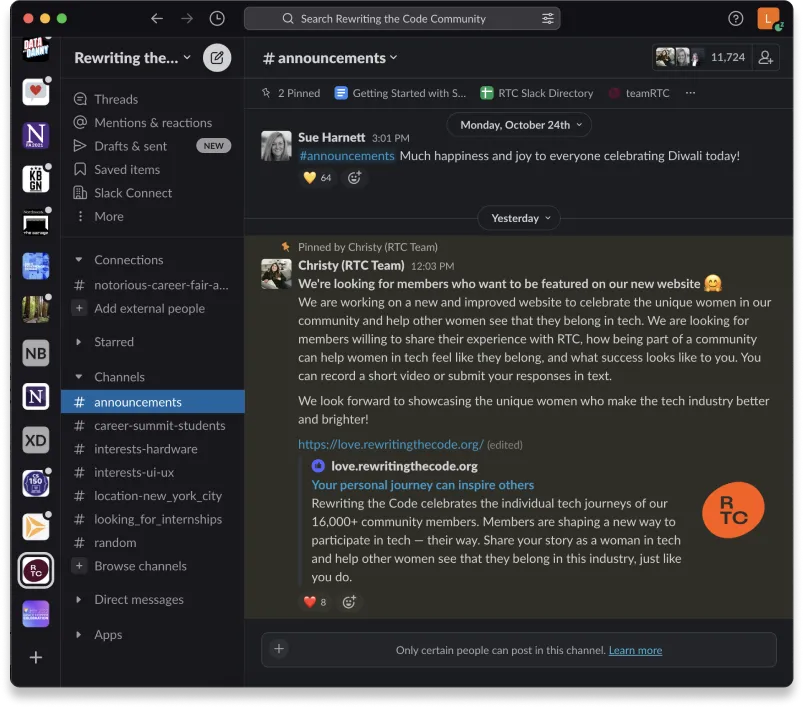
Task: Switch to the Data Danny workspace
Action: (x=36, y=49)
